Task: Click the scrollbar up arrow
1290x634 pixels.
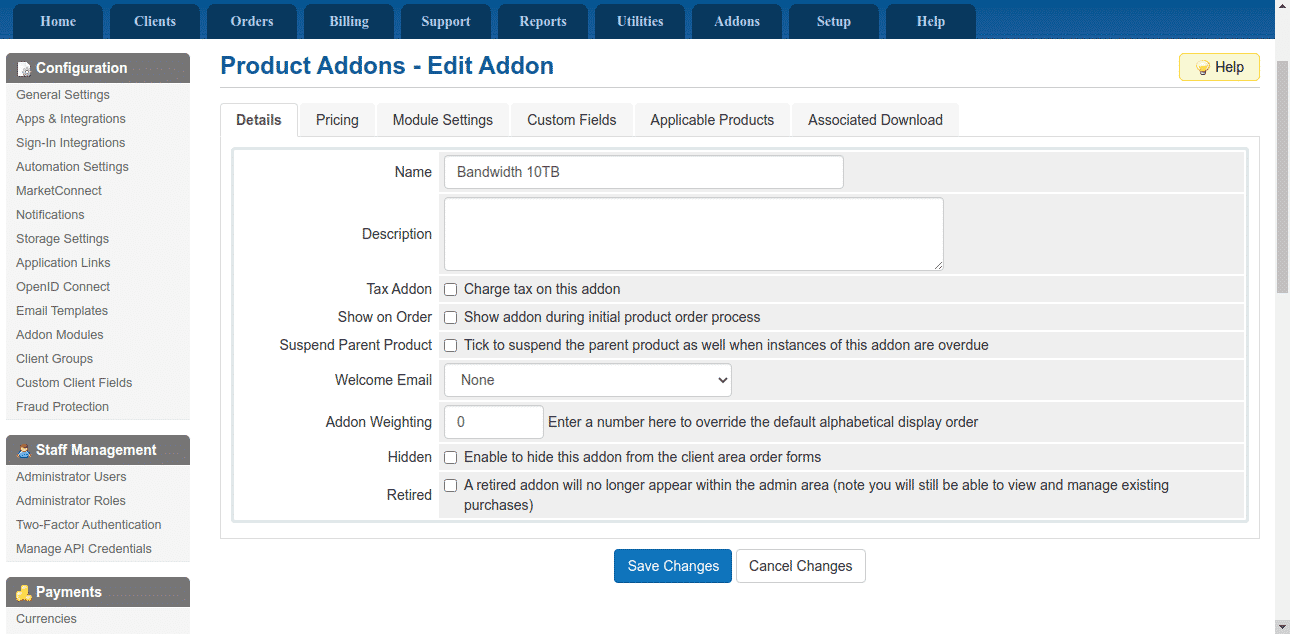Action: [1282, 8]
